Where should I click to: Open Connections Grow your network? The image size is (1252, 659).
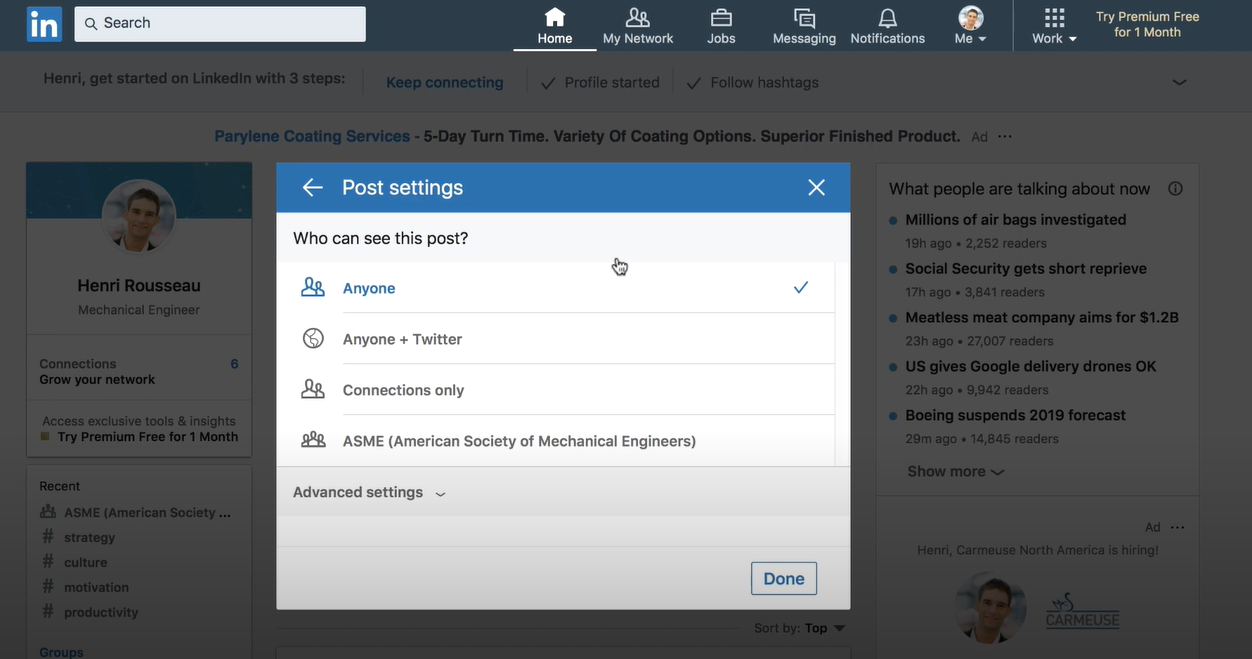point(139,372)
